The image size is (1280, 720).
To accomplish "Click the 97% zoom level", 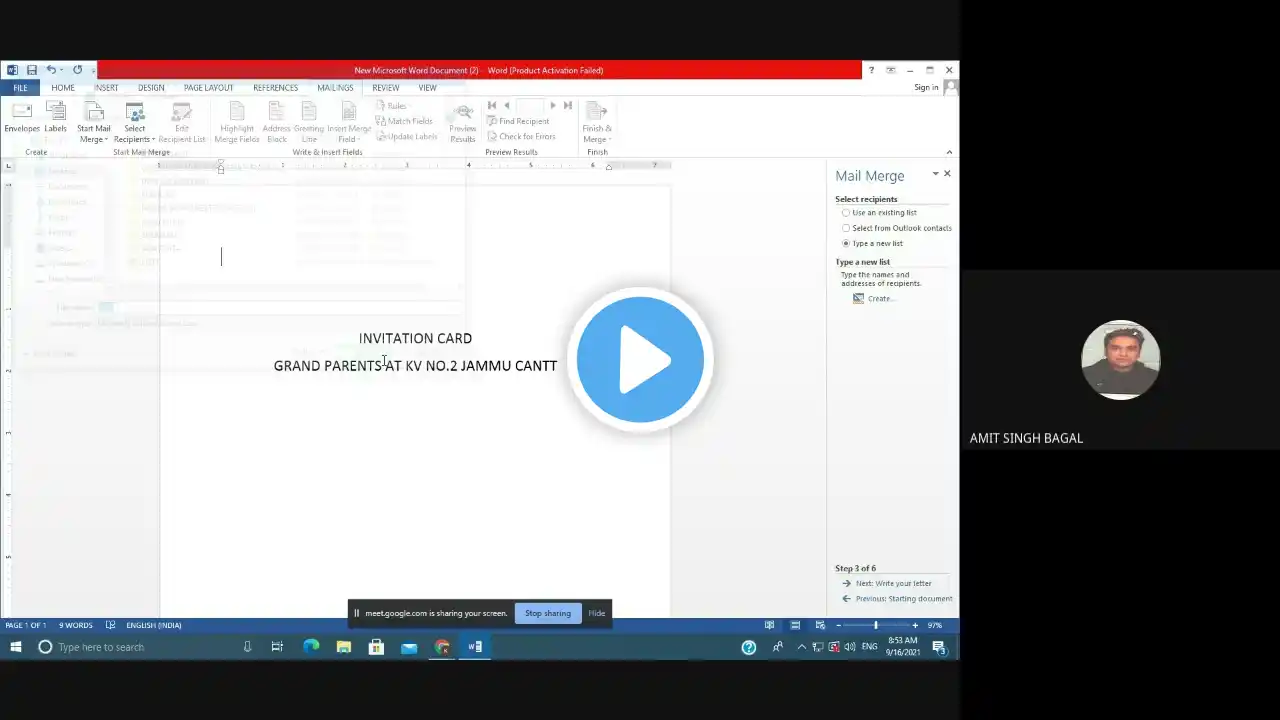I will 936,625.
